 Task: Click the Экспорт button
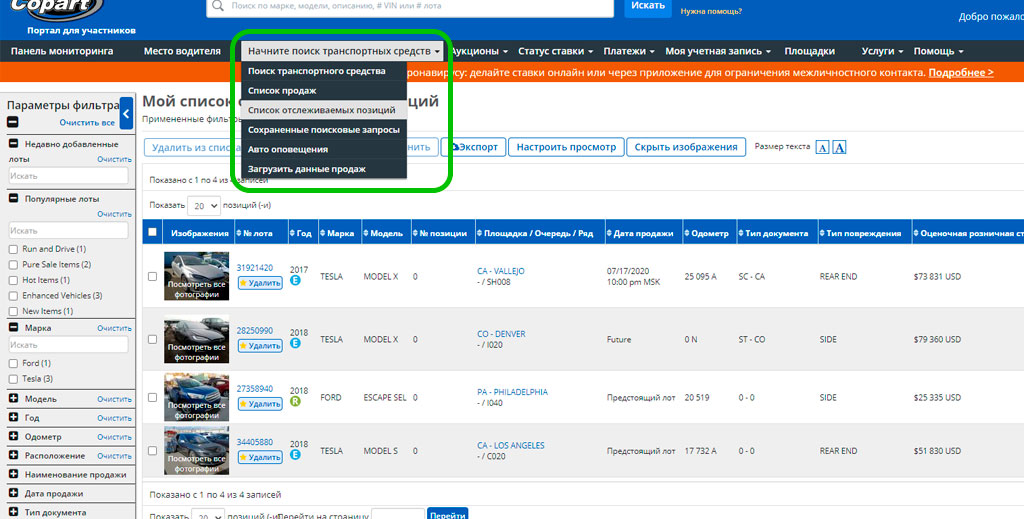[474, 148]
